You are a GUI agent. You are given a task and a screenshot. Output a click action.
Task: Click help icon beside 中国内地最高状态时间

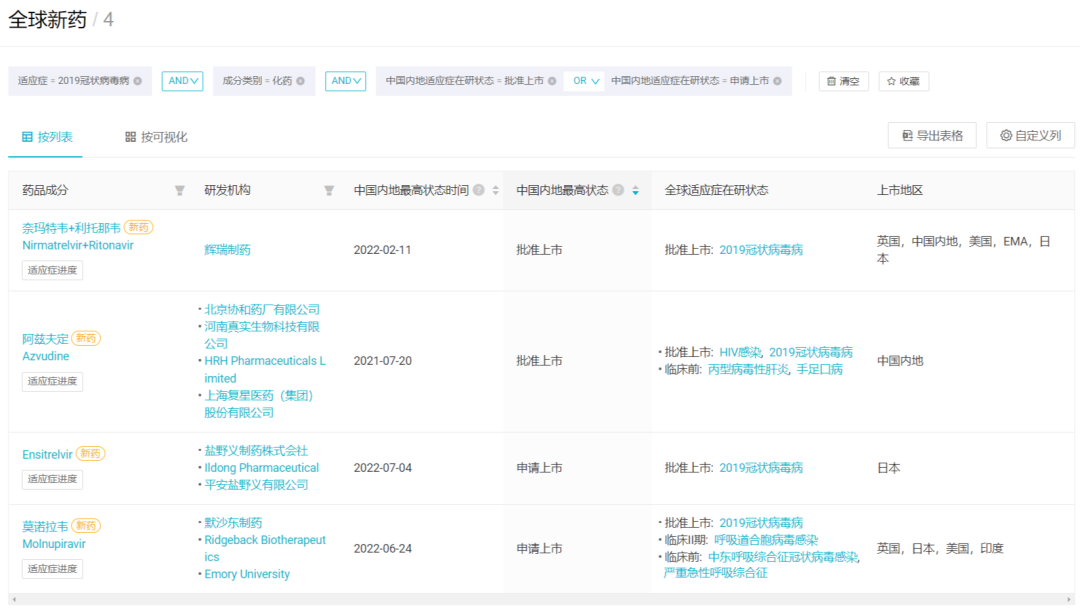click(479, 190)
